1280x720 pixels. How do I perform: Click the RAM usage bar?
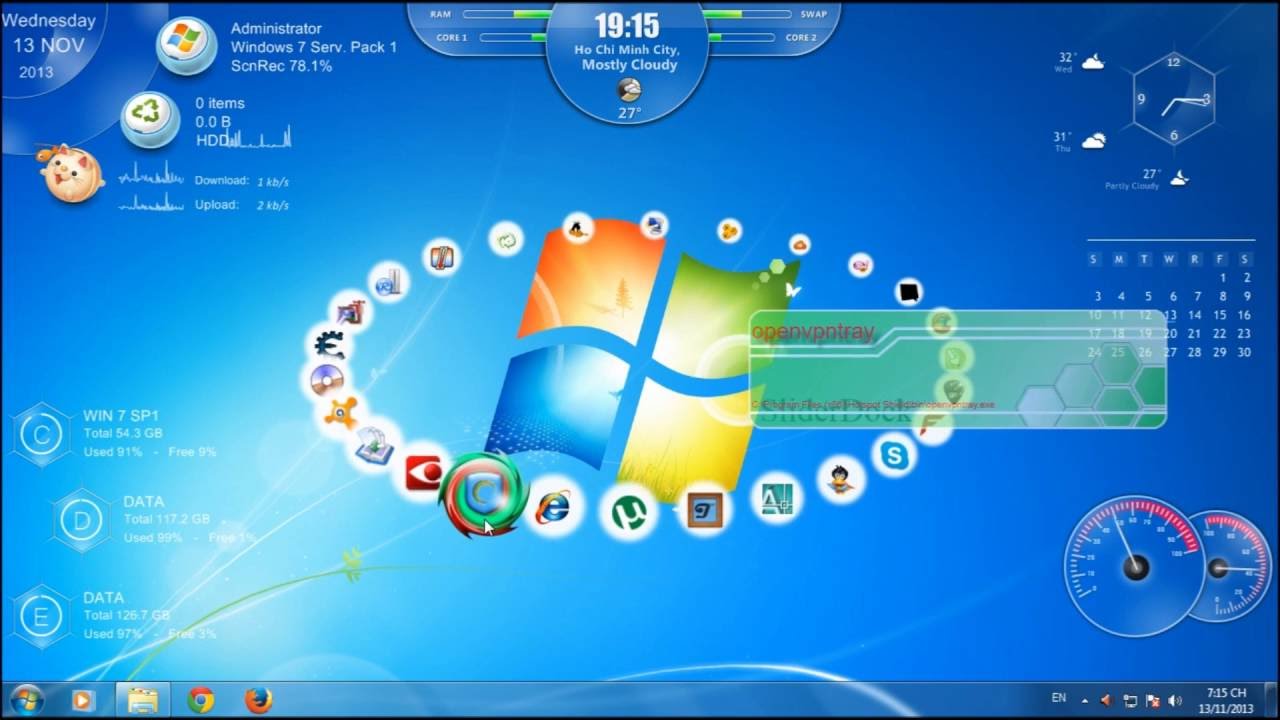[507, 14]
